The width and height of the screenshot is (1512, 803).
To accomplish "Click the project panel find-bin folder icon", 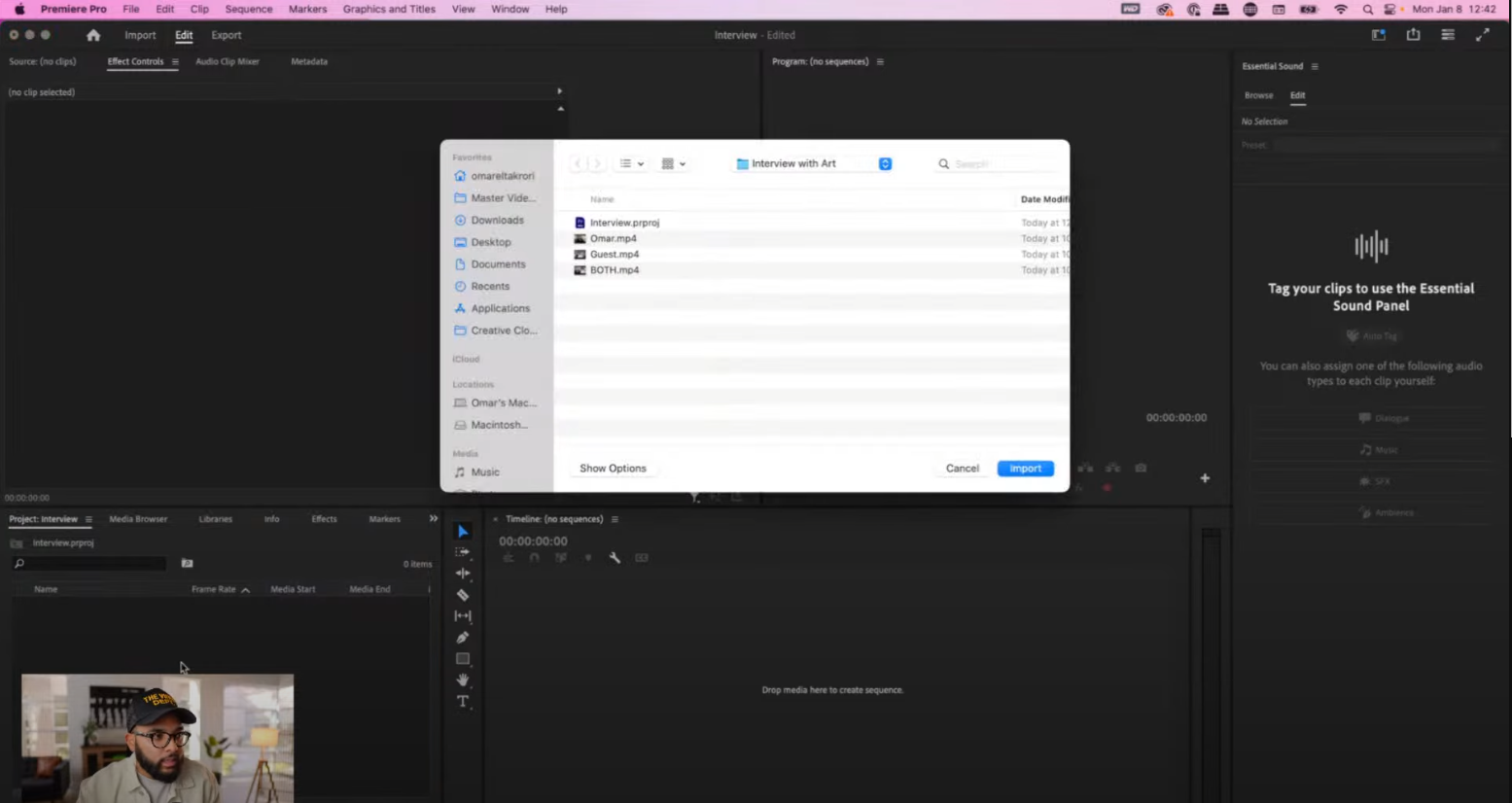I will 187,564.
